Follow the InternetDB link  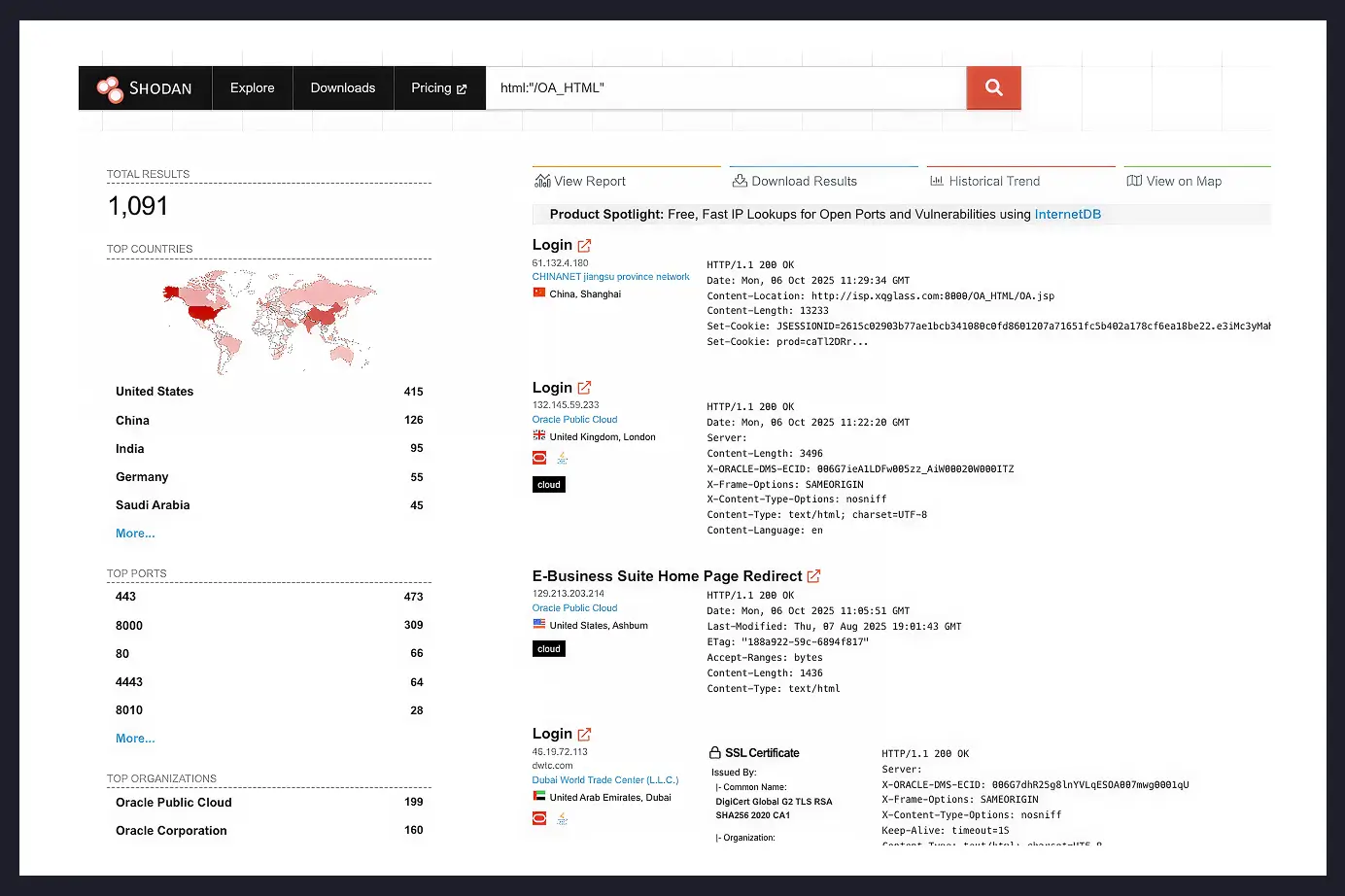(x=1067, y=214)
